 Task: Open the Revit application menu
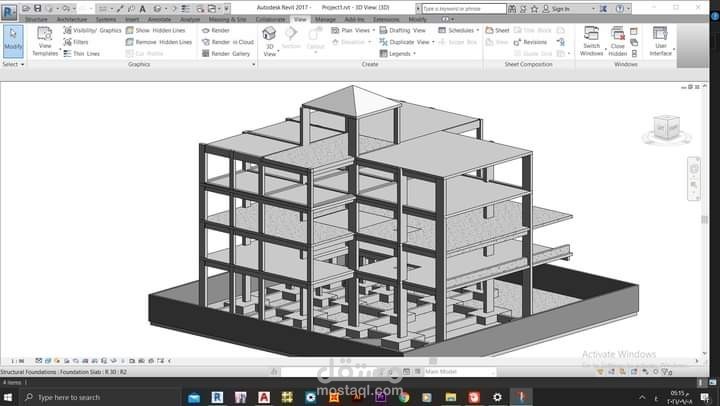[x=9, y=11]
